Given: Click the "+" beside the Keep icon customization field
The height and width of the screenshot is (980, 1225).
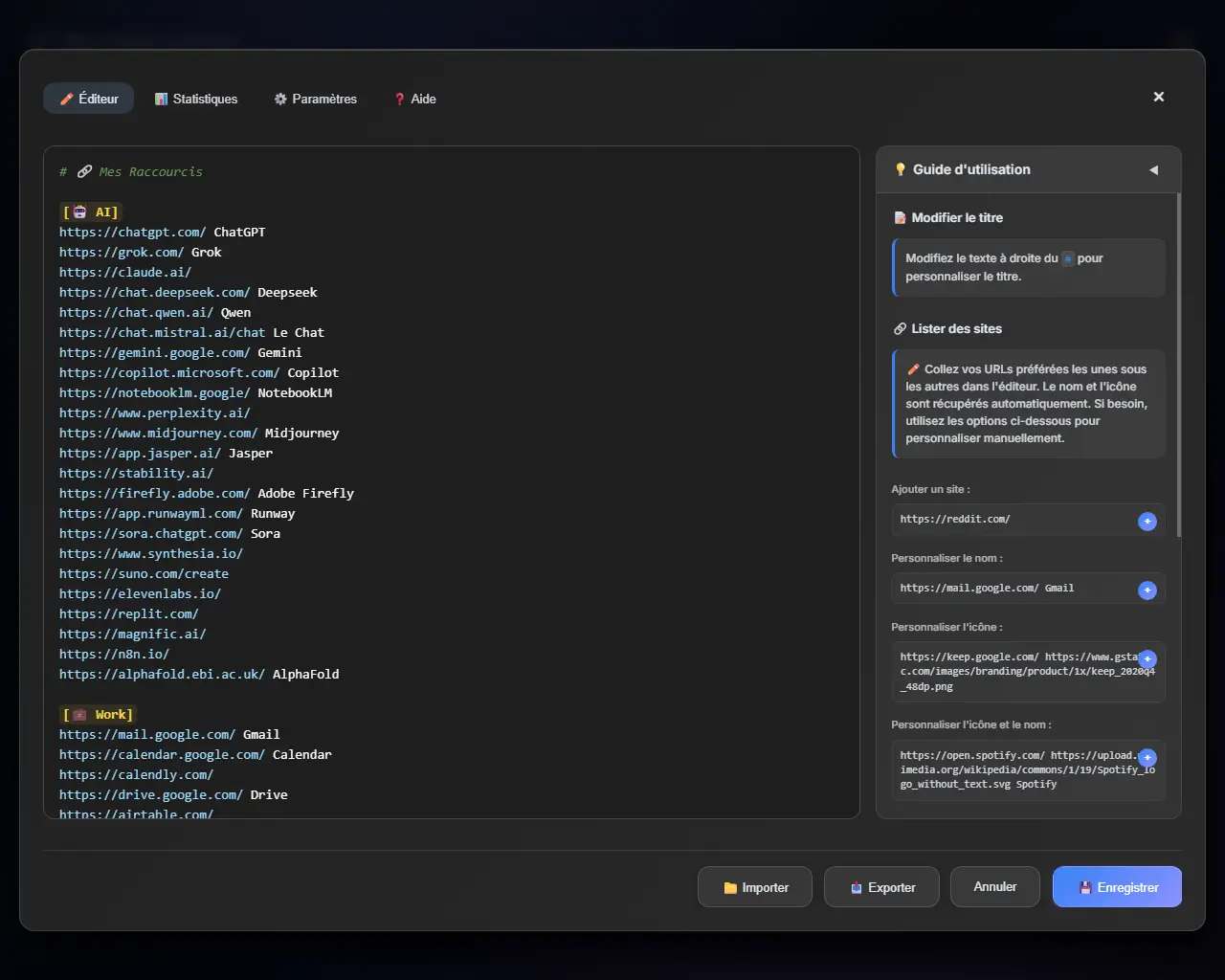Looking at the screenshot, I should tap(1147, 659).
